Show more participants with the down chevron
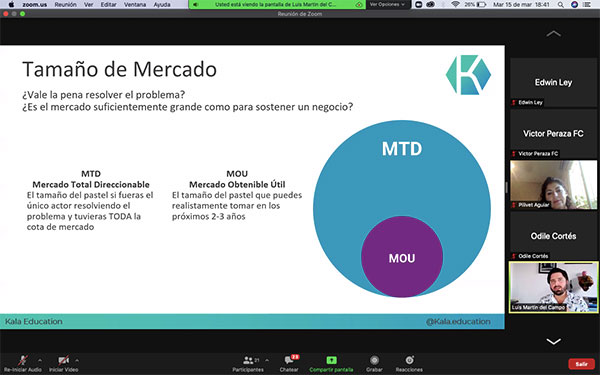The height and width of the screenshot is (375, 600). pyautogui.click(x=553, y=341)
